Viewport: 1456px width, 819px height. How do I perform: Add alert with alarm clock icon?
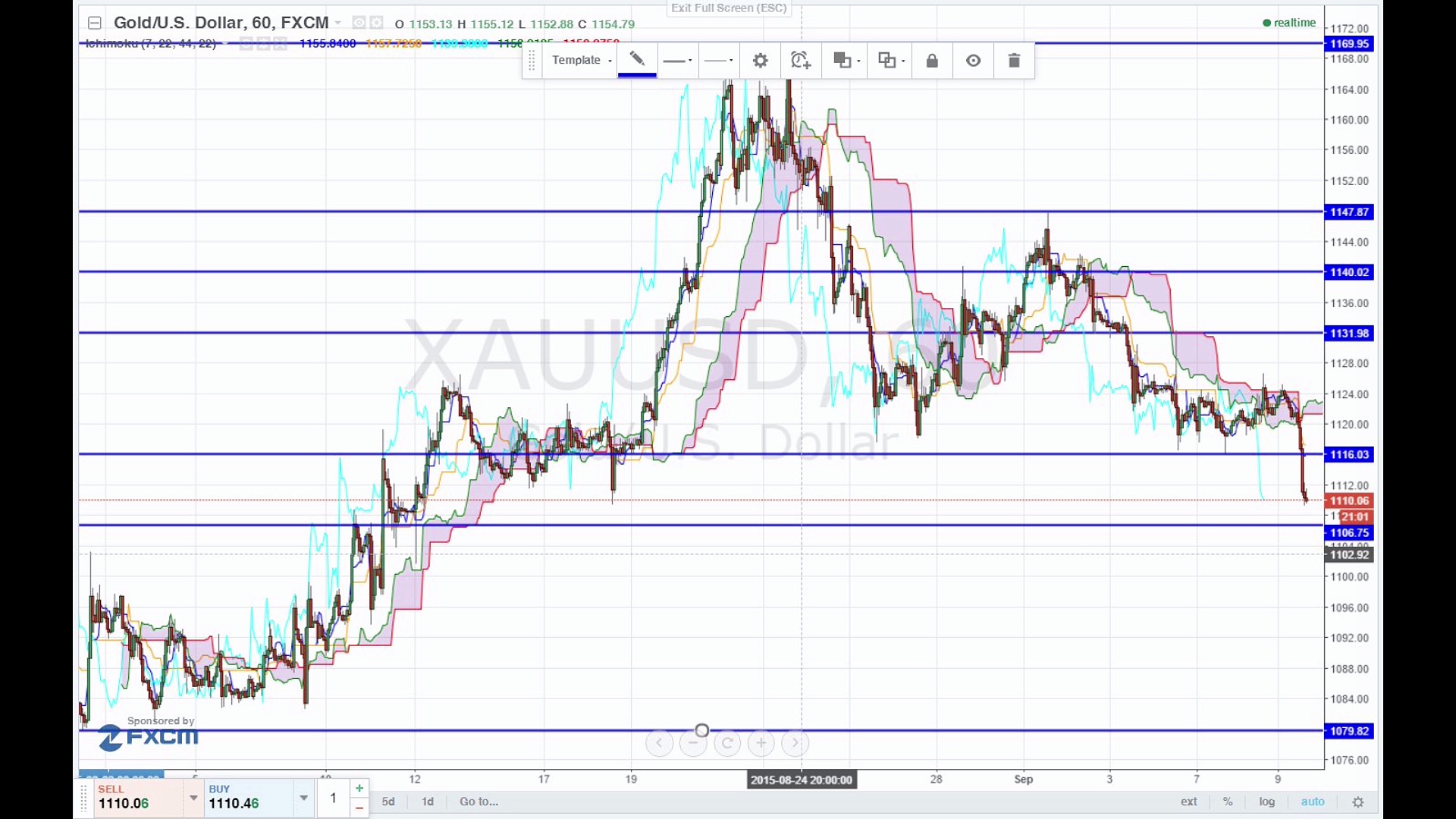(801, 61)
